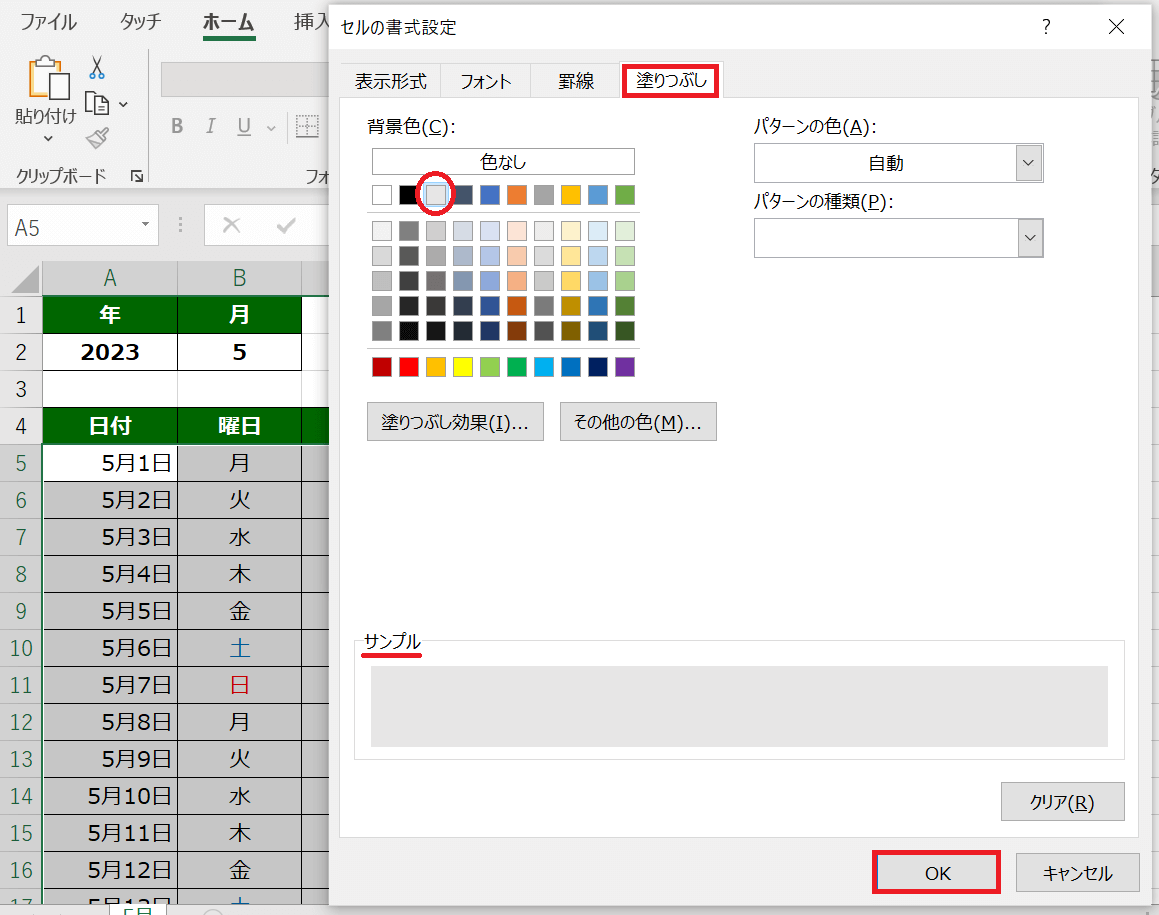
Task: Click the Cut scissors icon
Action: 97,67
